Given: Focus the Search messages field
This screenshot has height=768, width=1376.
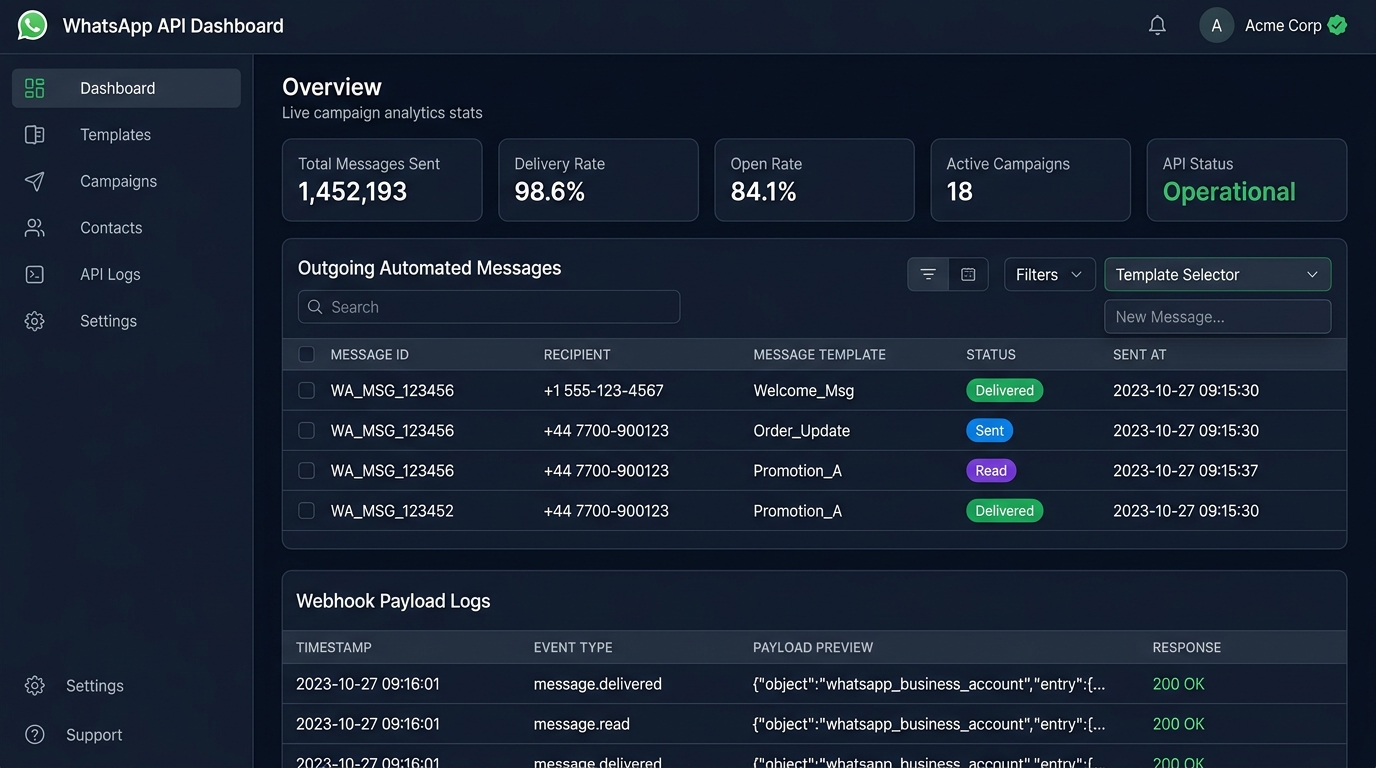Looking at the screenshot, I should (x=489, y=307).
